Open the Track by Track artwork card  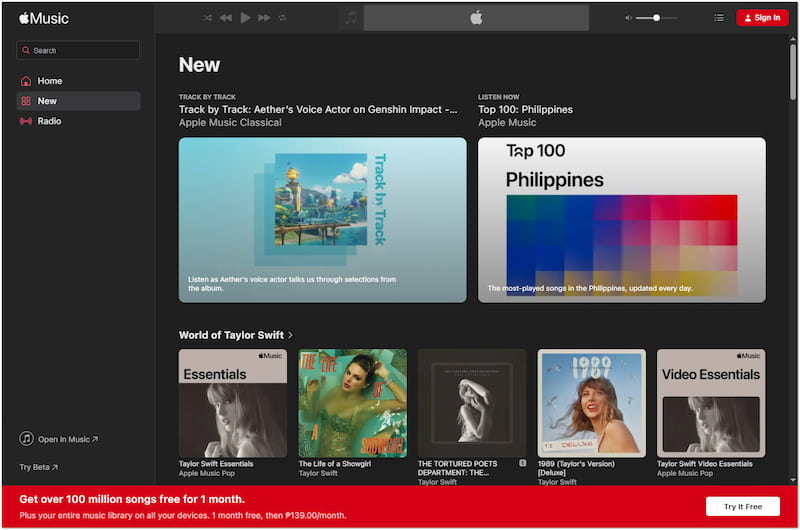(x=322, y=220)
